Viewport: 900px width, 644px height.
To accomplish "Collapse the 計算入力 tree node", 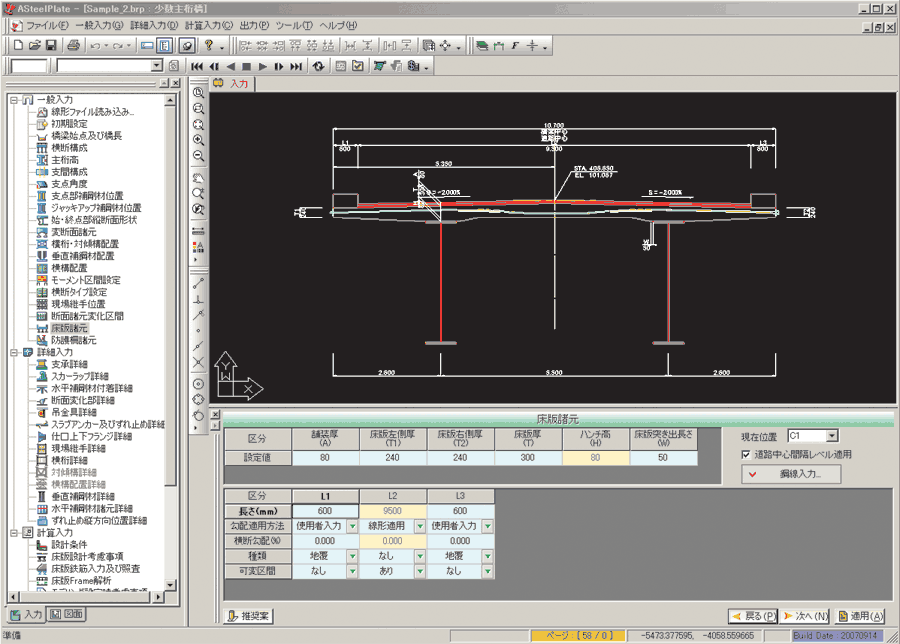I will click(x=14, y=533).
